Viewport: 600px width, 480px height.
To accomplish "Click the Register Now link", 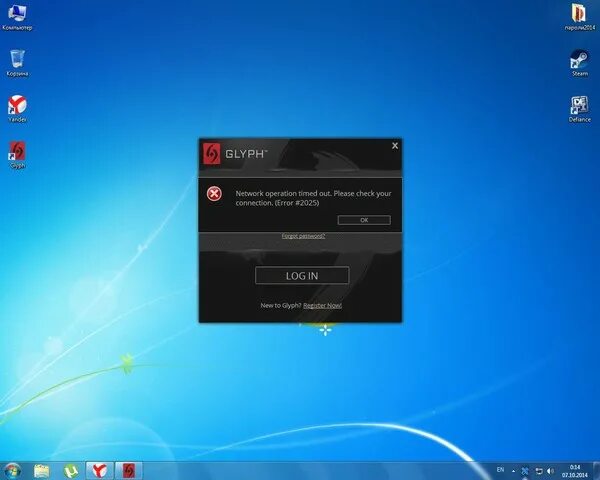I will (322, 305).
